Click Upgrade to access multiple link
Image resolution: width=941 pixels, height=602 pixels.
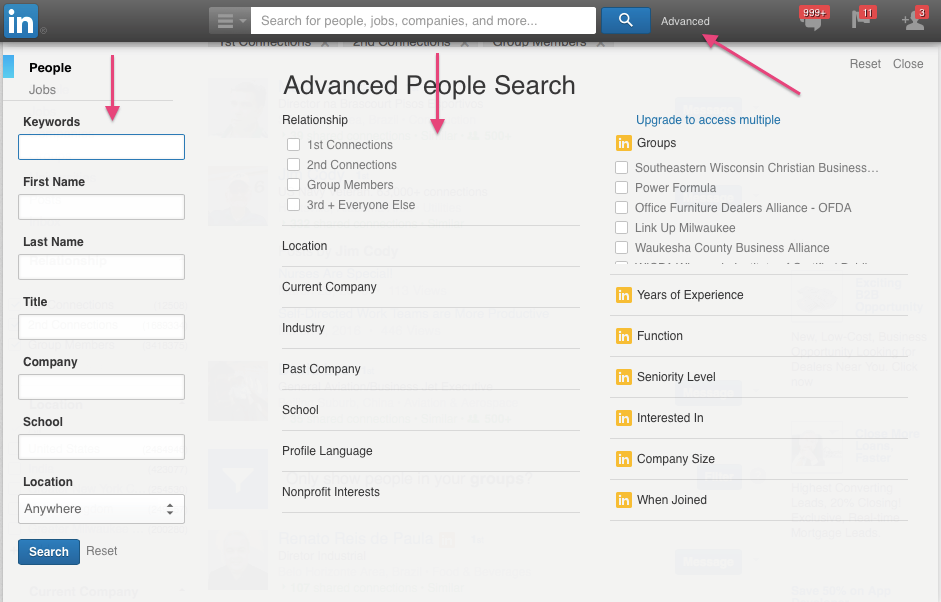pos(708,120)
